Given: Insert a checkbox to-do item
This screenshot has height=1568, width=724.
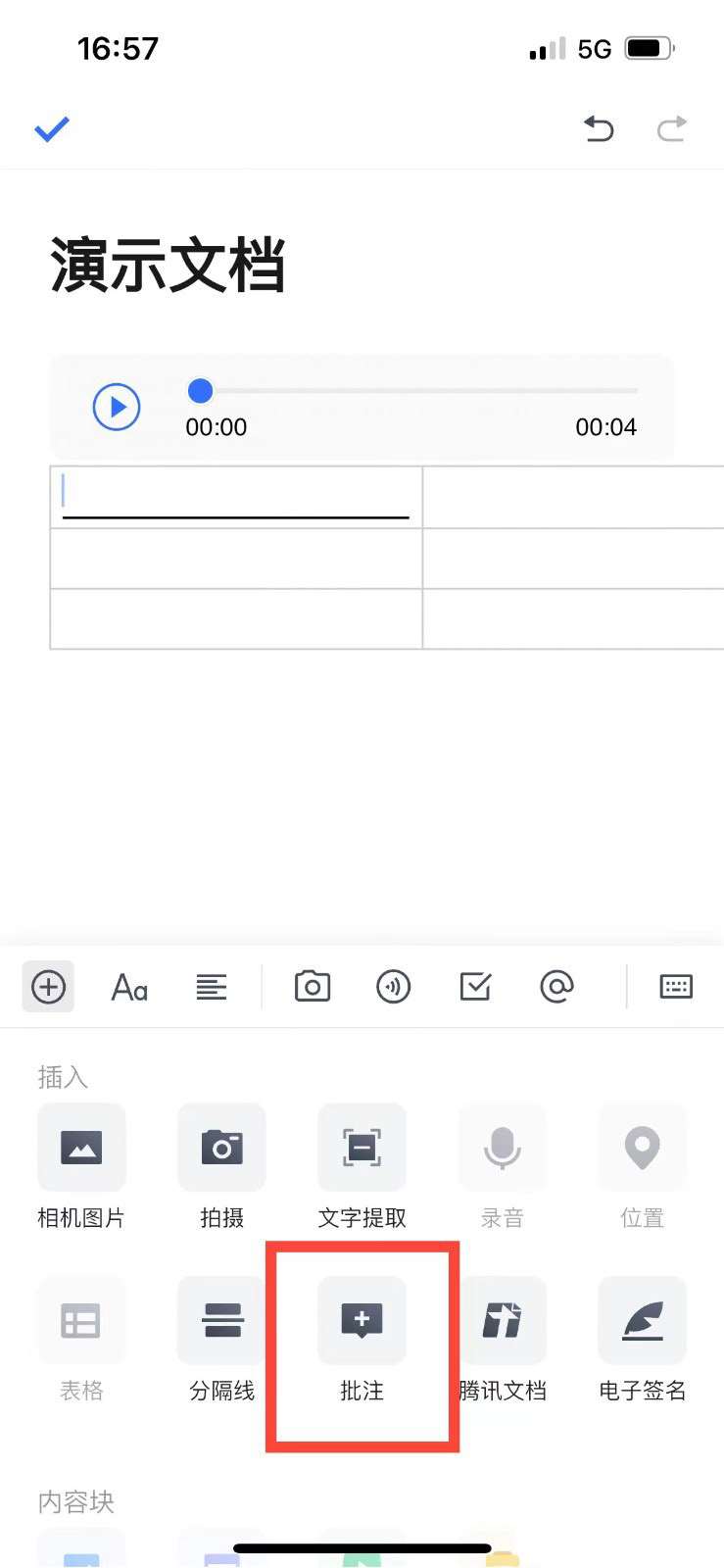Looking at the screenshot, I should click(x=475, y=987).
